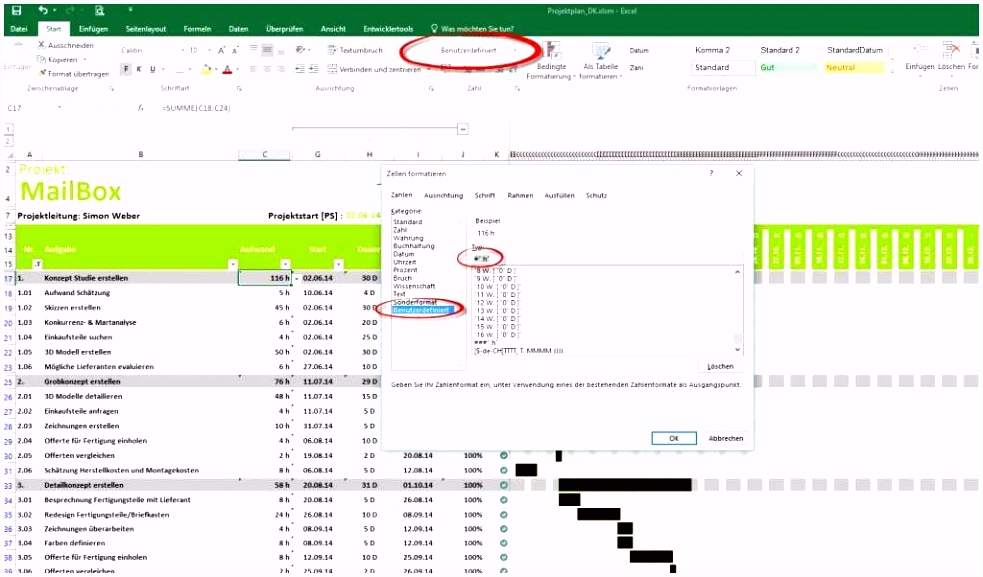
Task: Open Bedingte Formatierung menu
Action: click(x=551, y=61)
